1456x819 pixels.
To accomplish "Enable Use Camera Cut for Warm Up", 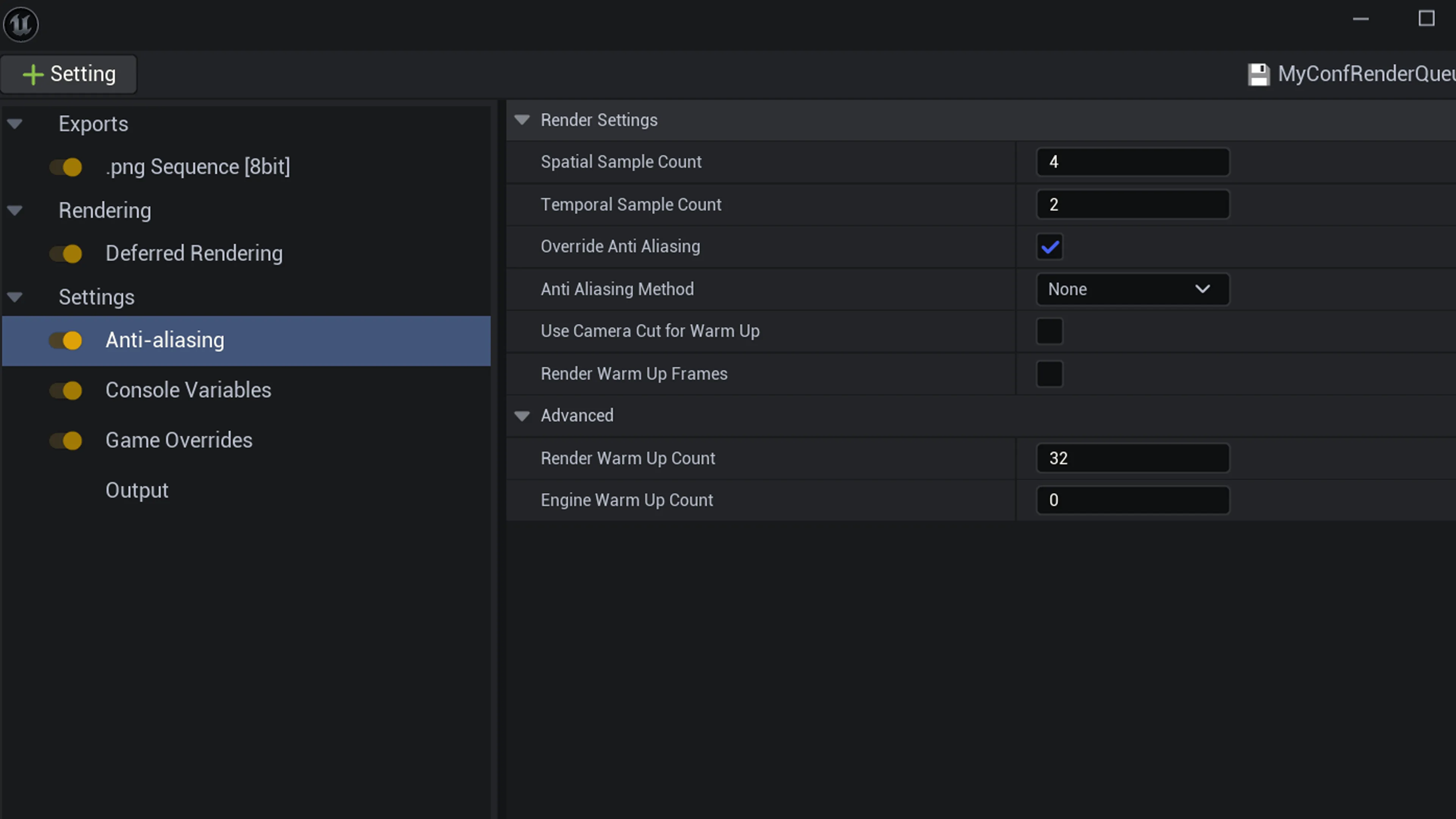I will coord(1050,331).
